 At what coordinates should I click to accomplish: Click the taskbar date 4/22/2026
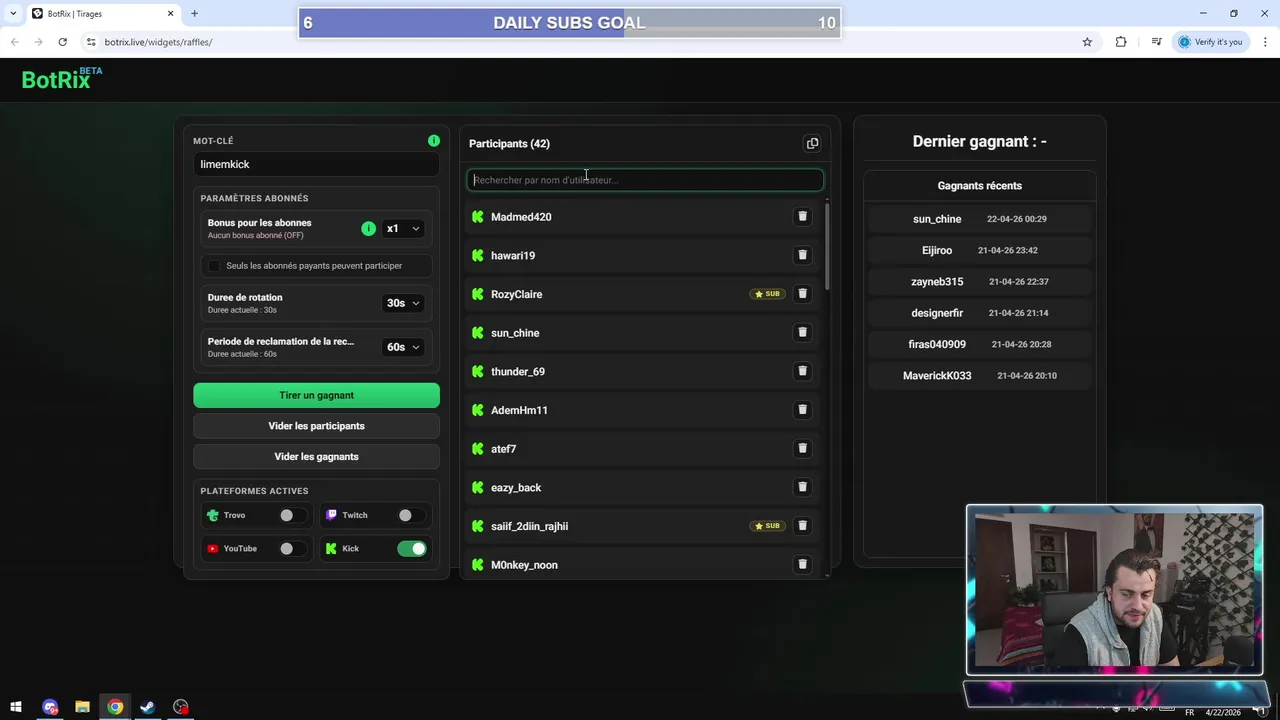(1224, 712)
